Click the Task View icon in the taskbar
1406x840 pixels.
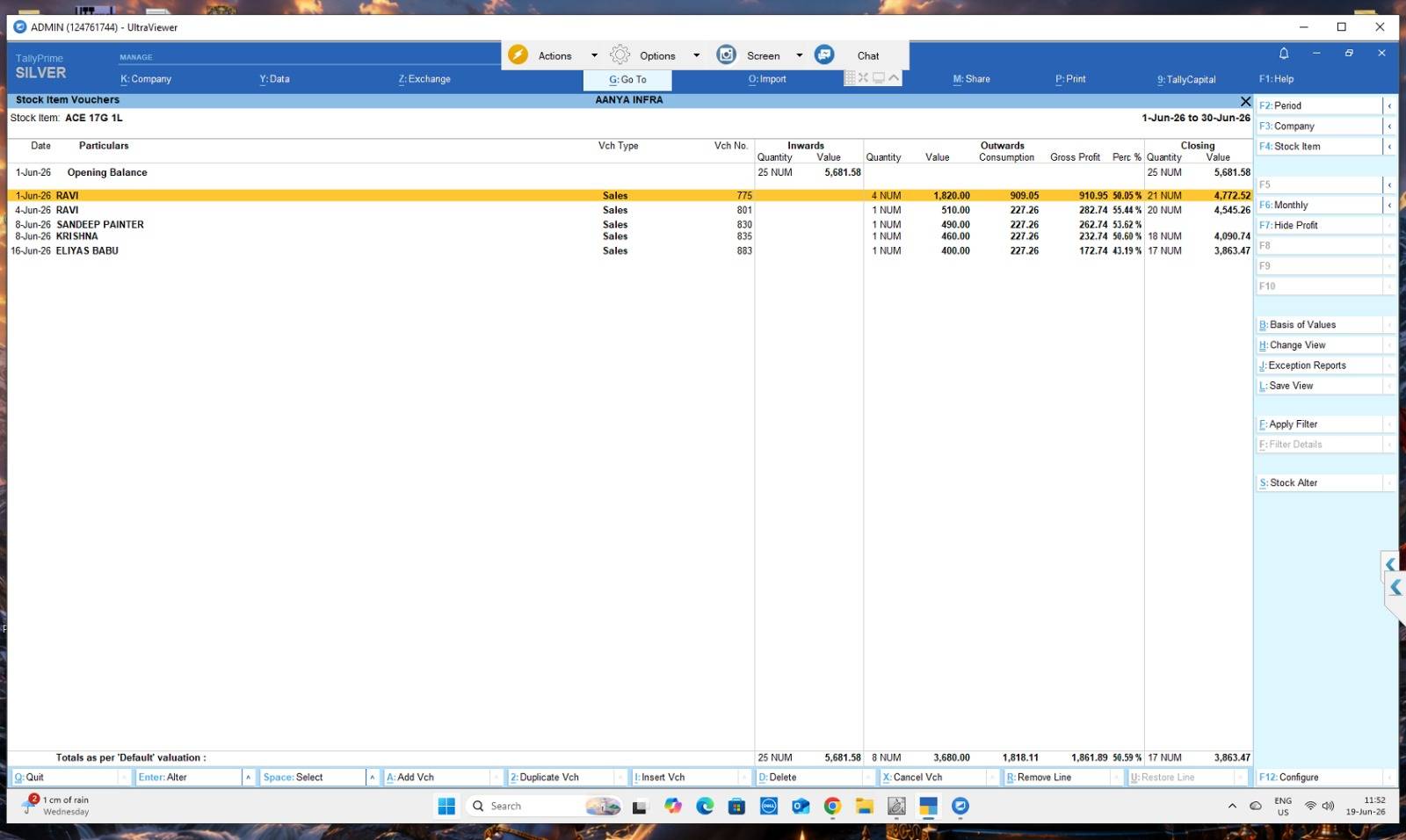coord(640,807)
